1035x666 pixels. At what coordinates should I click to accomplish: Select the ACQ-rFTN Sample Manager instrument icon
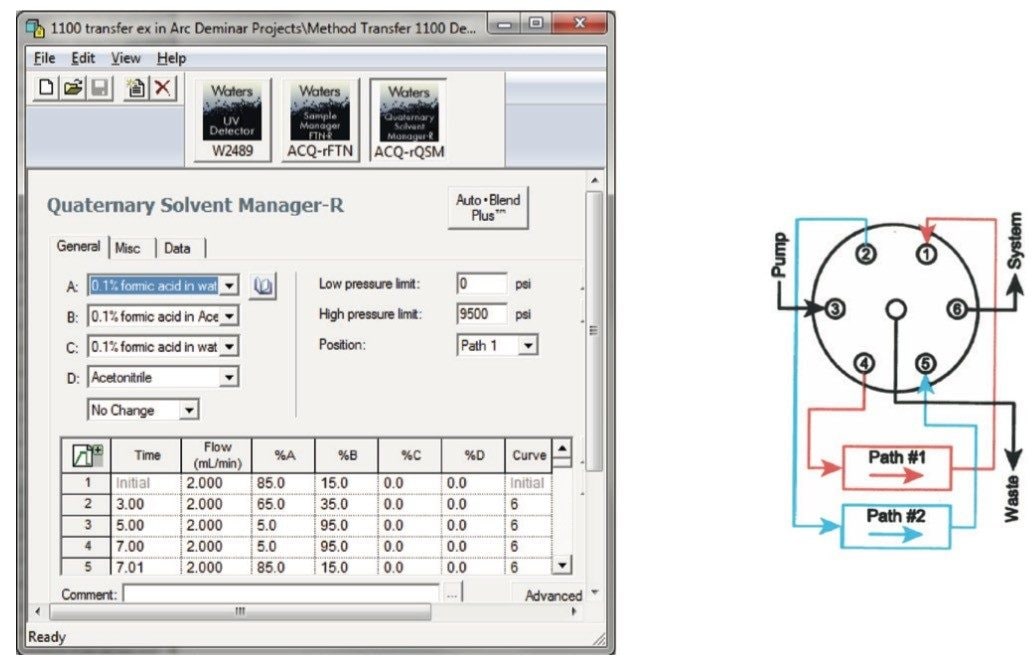(x=320, y=120)
